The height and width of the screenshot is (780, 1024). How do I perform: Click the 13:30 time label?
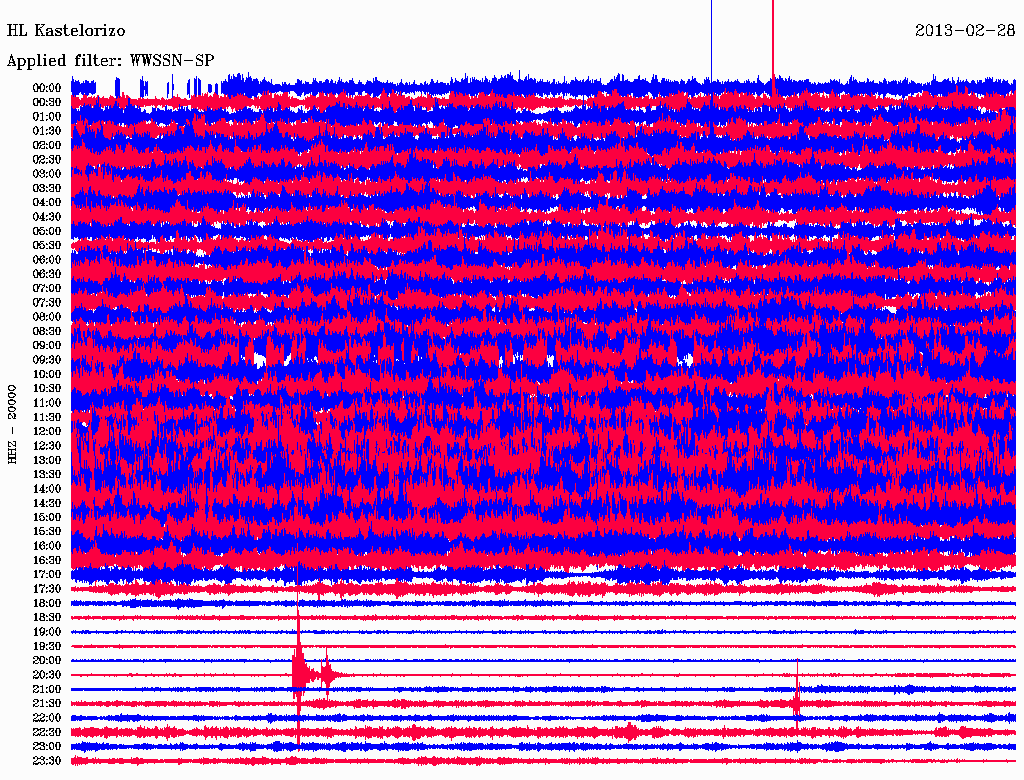click(x=47, y=474)
